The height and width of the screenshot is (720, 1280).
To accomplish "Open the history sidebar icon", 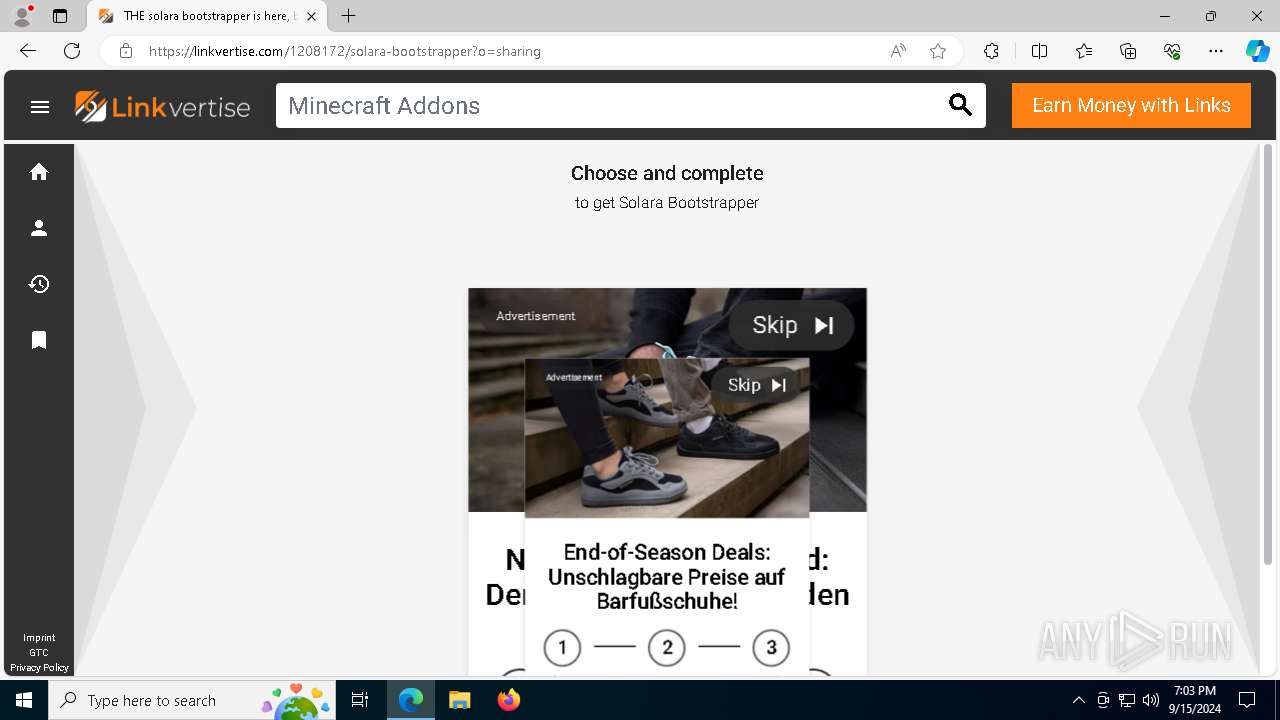I will click(39, 284).
